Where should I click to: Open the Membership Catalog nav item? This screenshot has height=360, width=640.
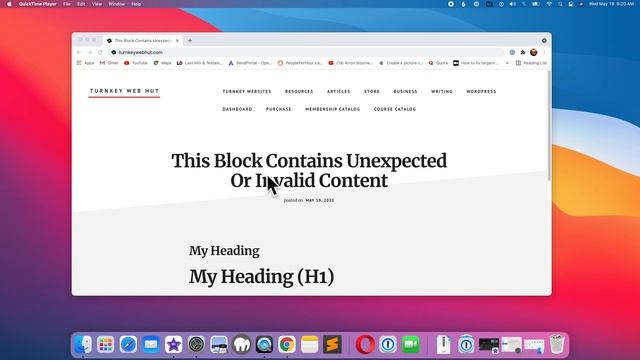point(333,109)
